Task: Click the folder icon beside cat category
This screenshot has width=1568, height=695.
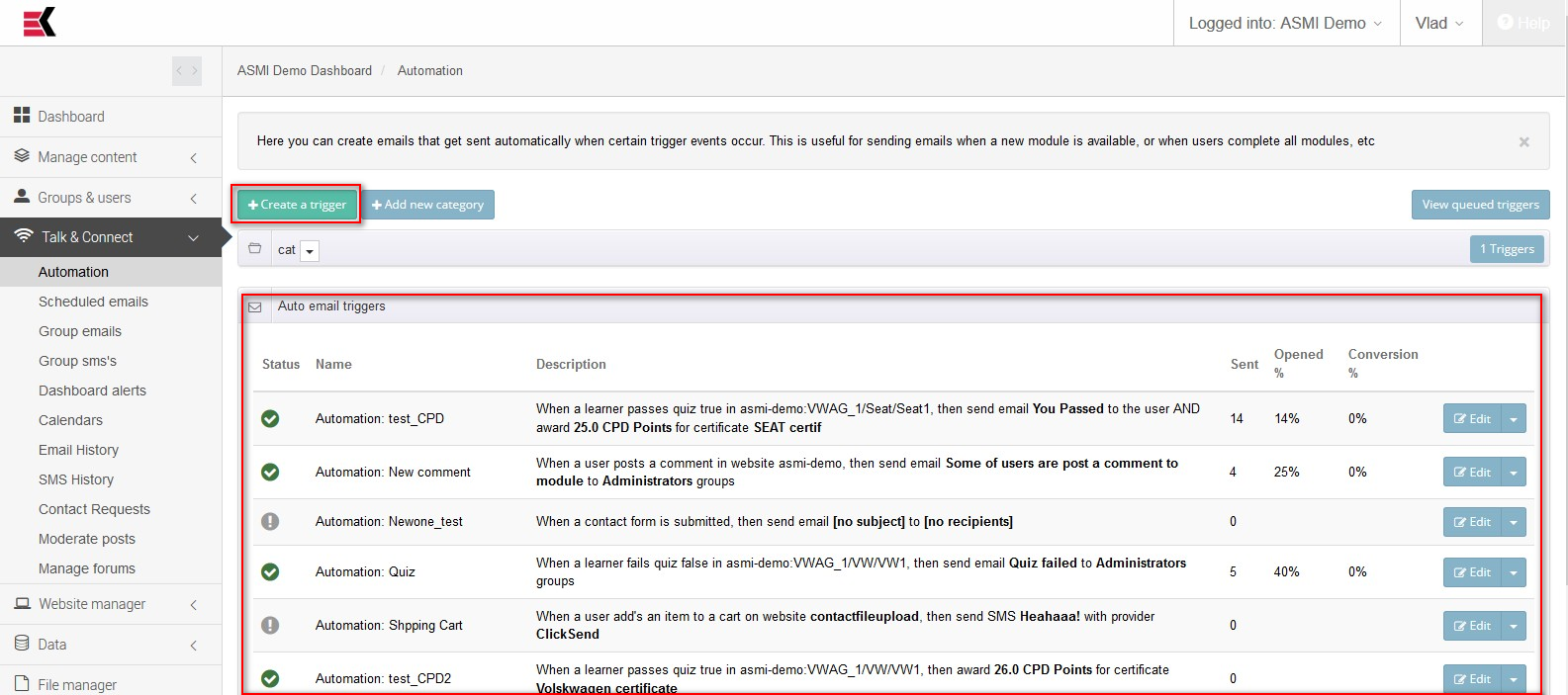Action: point(254,249)
